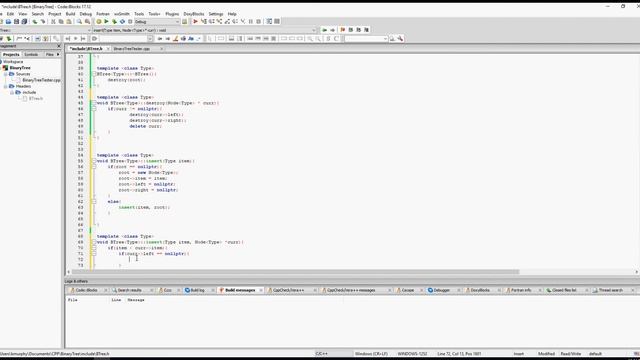Click the Windows (CR+LF) status bar entry
Screen dimensions: 640x360
click(x=371, y=354)
